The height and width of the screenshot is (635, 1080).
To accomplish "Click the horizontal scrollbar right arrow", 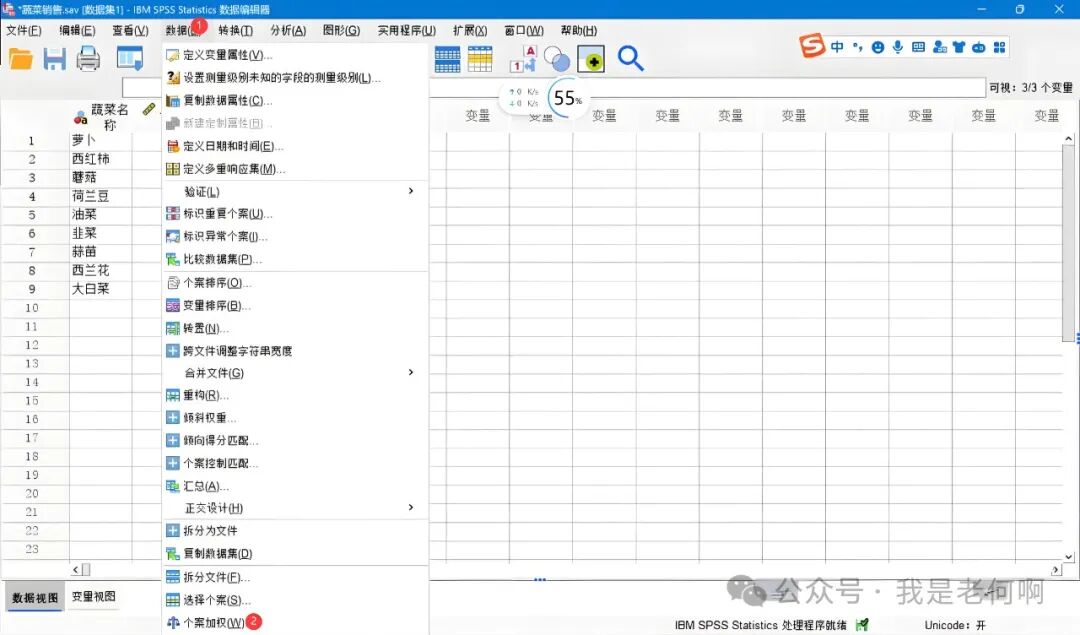I will [x=1056, y=570].
